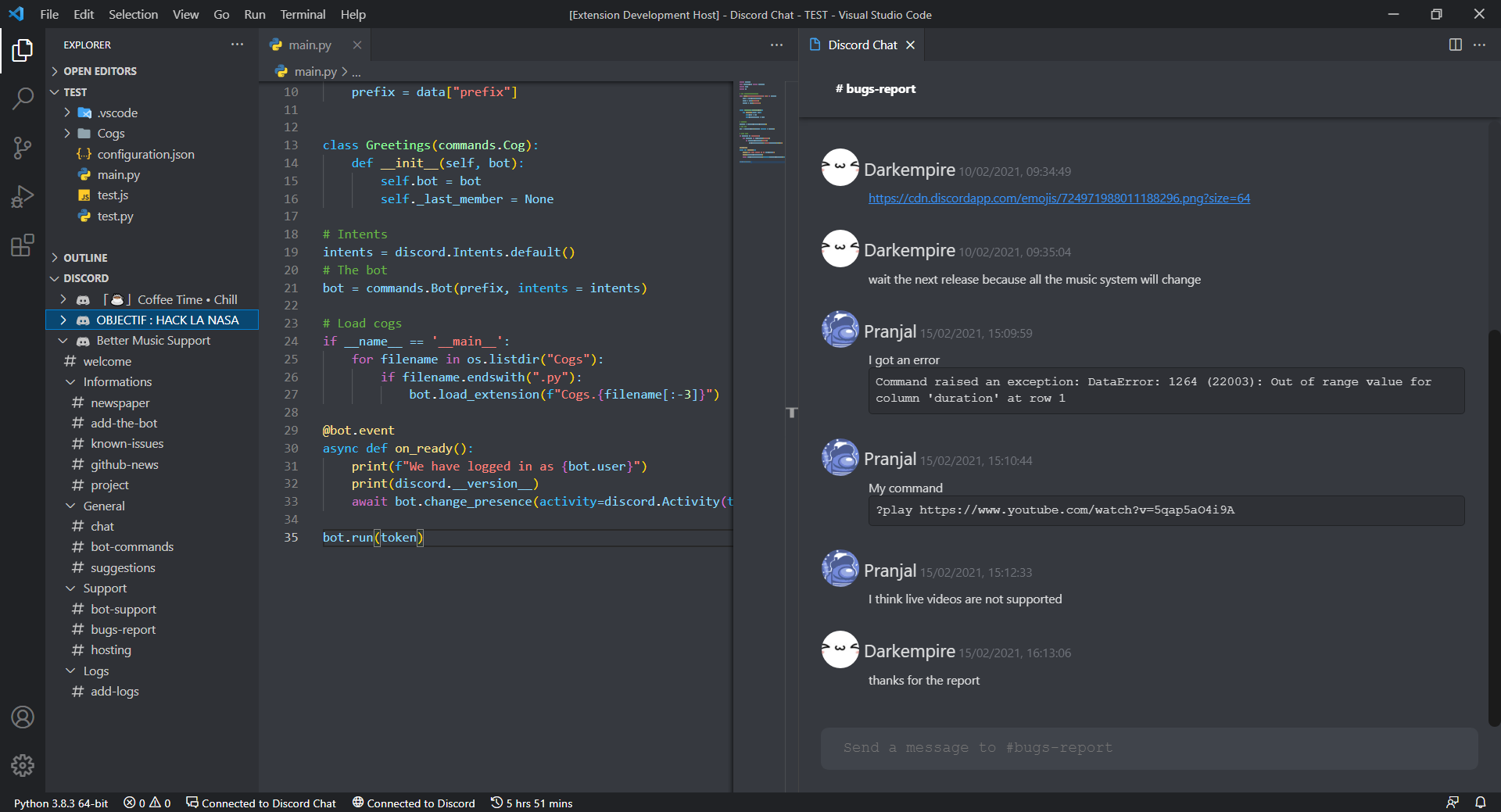
Task: Expand the .vscode folder
Action: [x=67, y=113]
